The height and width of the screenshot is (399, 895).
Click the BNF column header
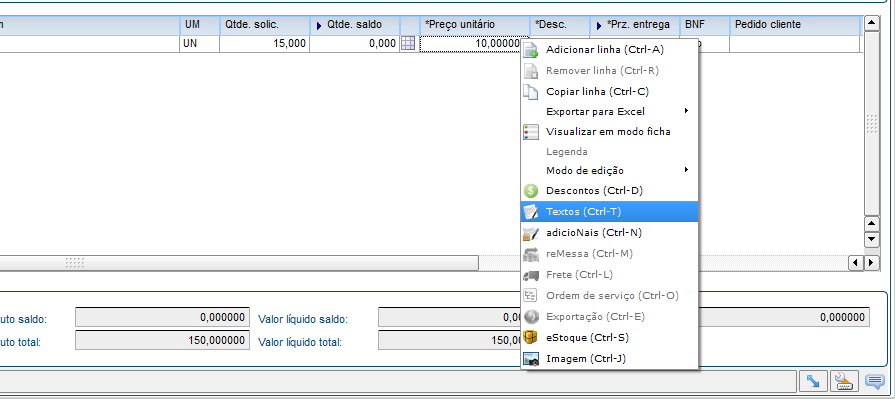coord(704,25)
